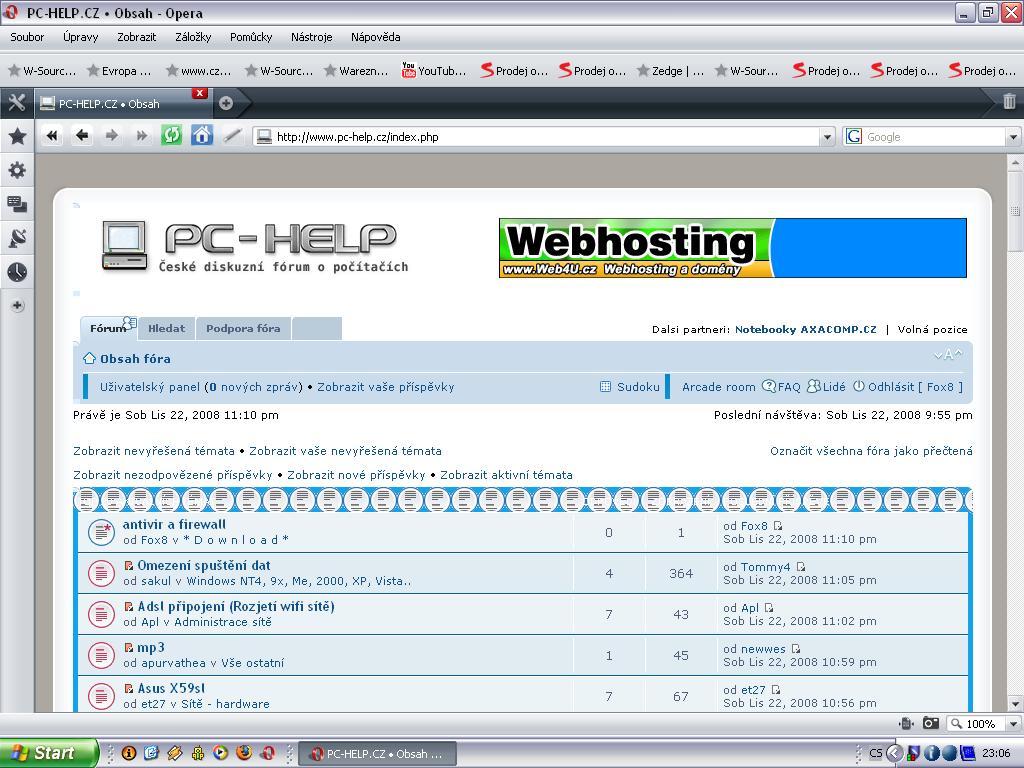1024x768 pixels.
Task: Open the Google search engine dropdown
Action: tap(1013, 137)
